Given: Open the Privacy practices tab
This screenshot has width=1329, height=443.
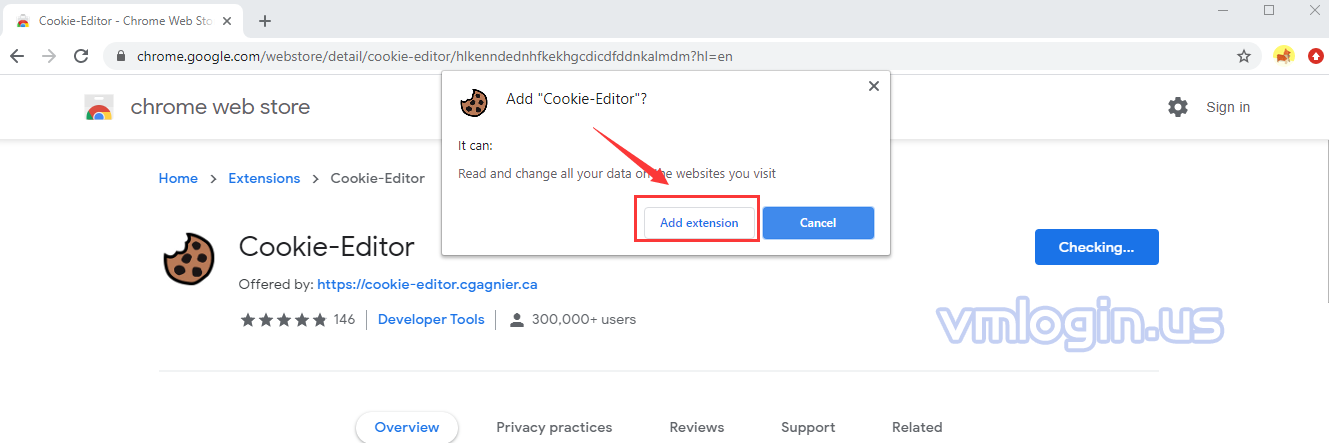Looking at the screenshot, I should (x=554, y=427).
